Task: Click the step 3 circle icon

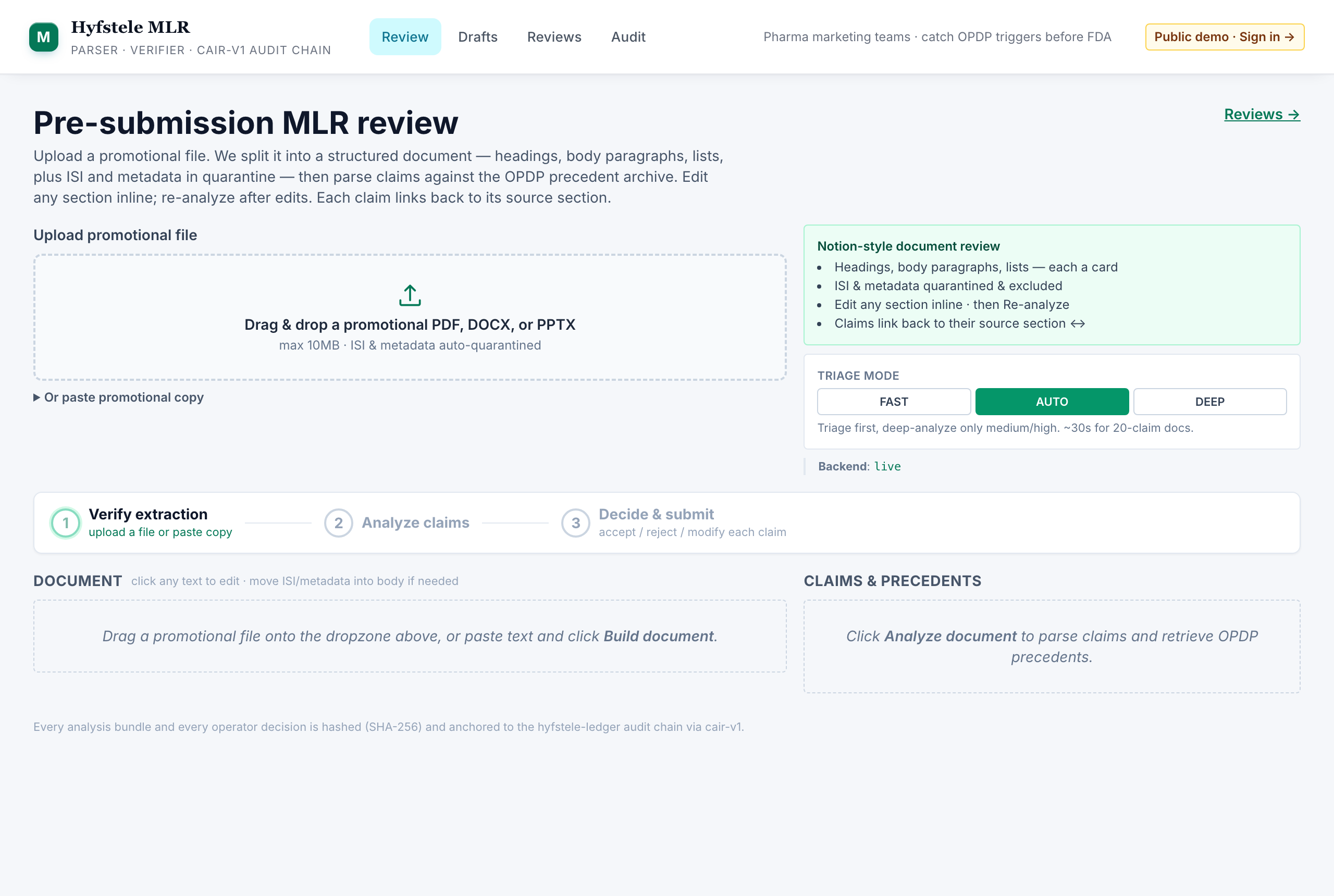Action: click(576, 523)
